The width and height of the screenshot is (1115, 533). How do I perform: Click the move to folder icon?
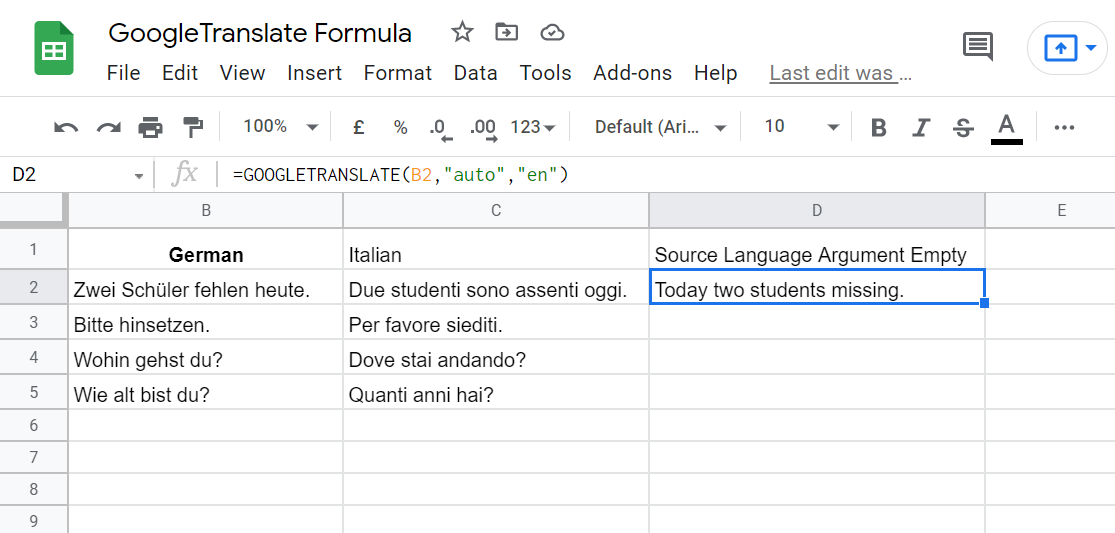click(x=507, y=32)
